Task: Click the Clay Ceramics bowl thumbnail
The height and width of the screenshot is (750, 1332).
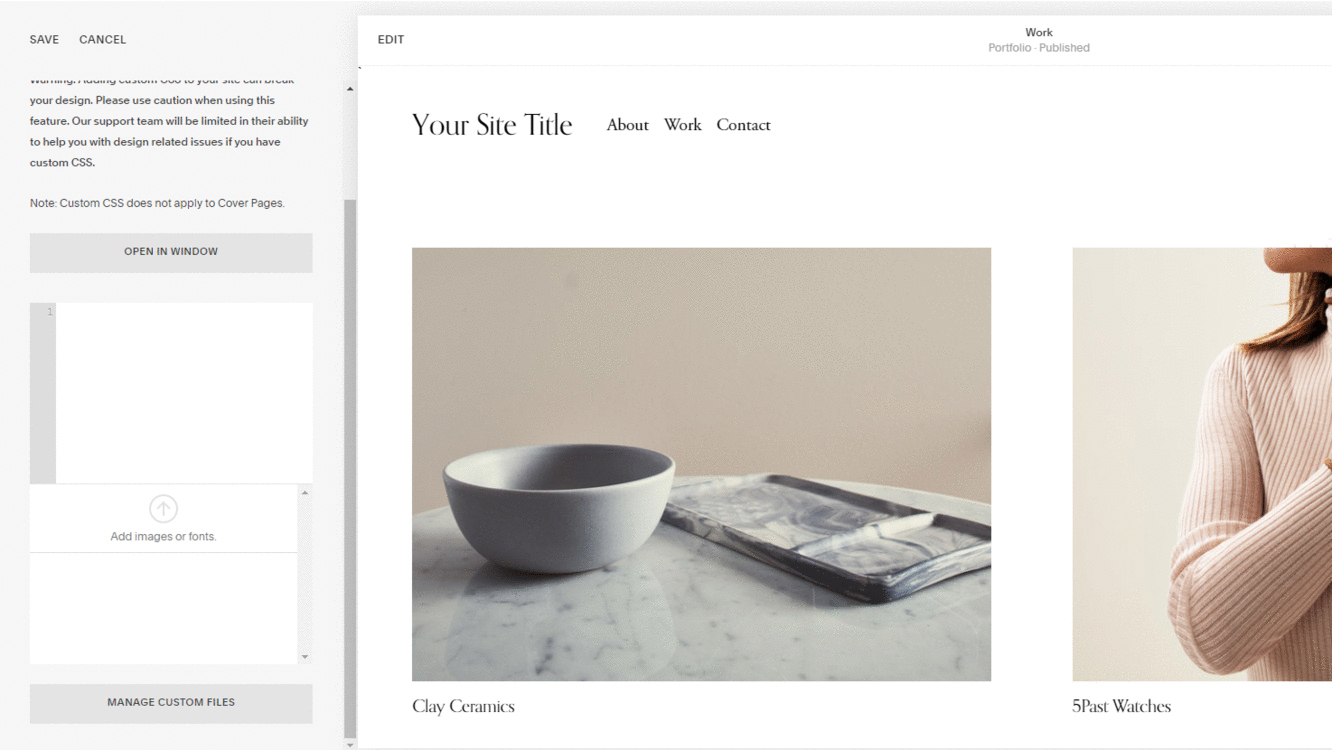Action: tap(700, 463)
